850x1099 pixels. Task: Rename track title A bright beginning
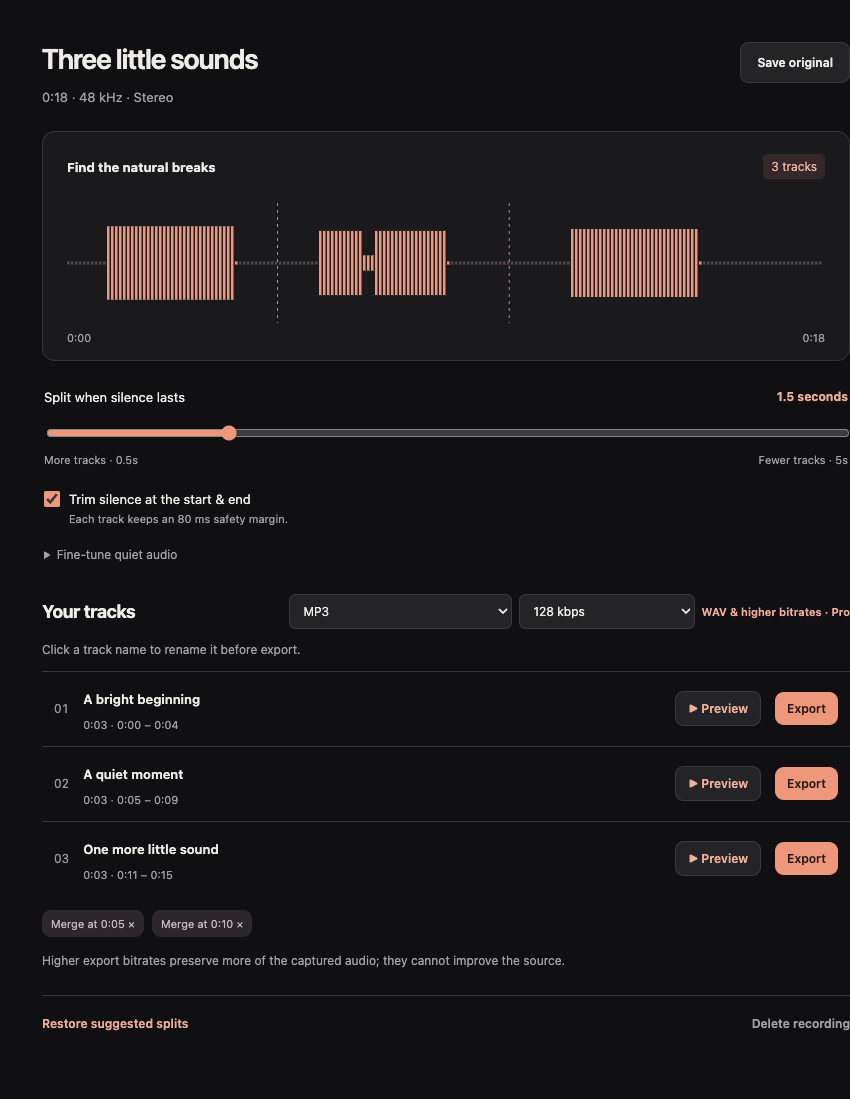(142, 699)
